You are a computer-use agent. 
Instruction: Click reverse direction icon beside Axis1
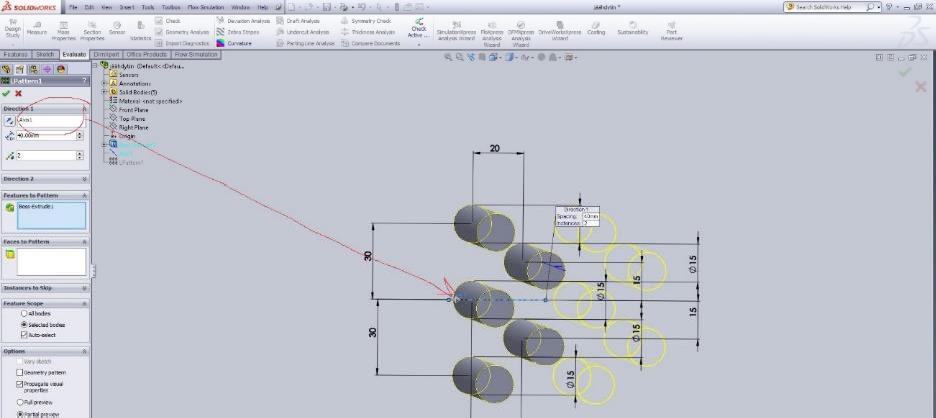click(x=9, y=121)
